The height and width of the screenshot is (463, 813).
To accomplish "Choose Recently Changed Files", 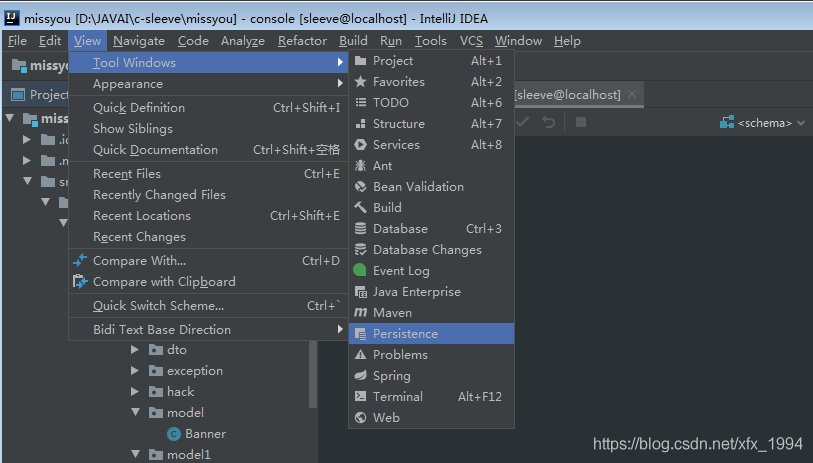I will coord(208,194).
